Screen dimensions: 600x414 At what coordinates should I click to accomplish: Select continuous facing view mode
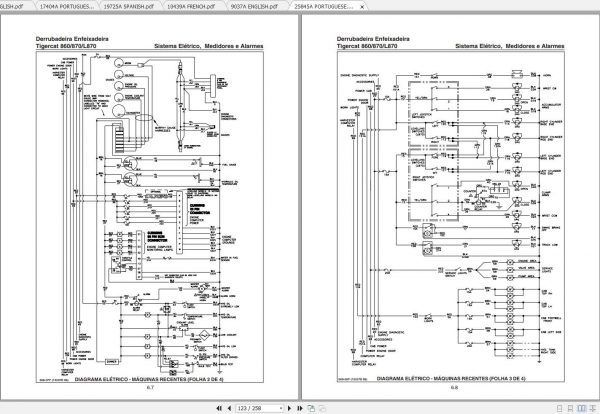pyautogui.click(x=593, y=409)
